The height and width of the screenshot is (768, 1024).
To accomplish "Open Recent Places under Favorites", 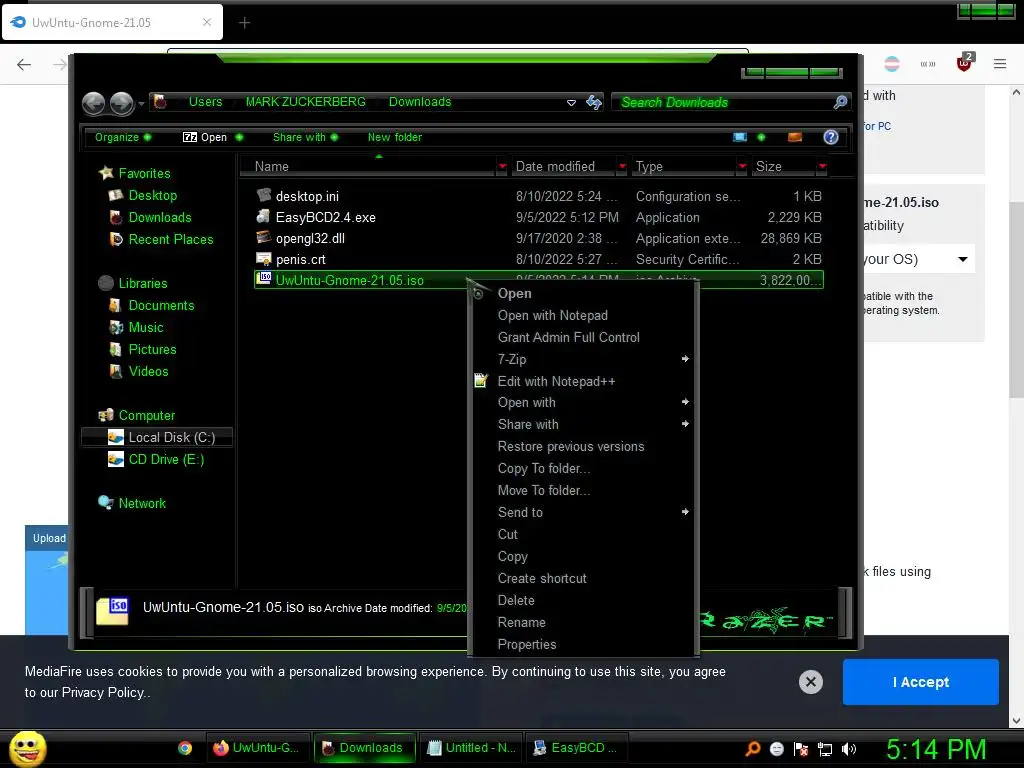I will tap(161, 239).
